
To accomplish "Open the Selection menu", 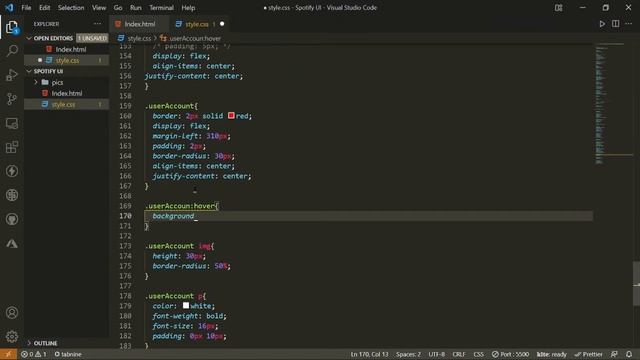I will pyautogui.click(x=71, y=8).
